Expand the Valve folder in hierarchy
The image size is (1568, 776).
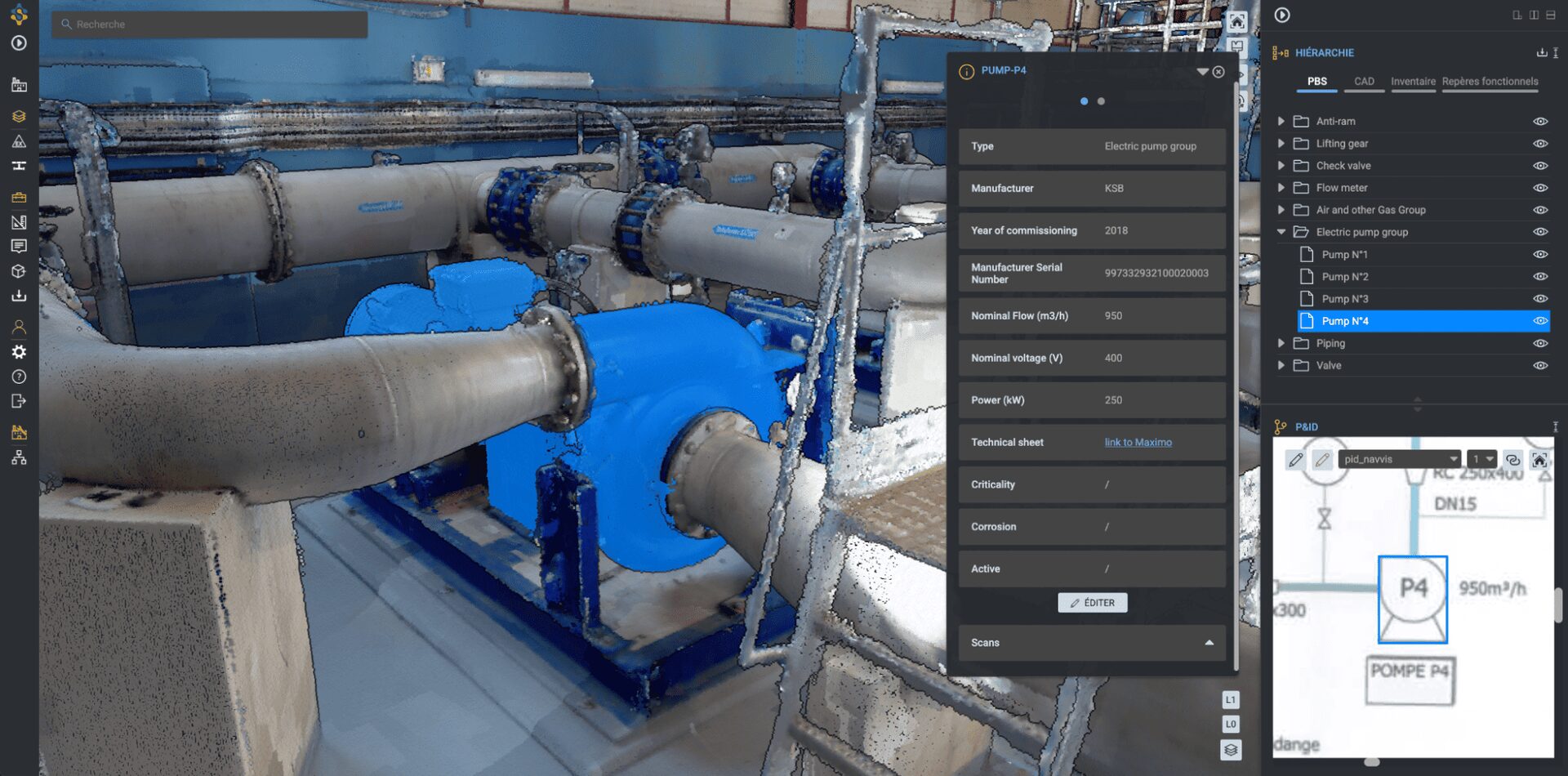tap(1281, 366)
